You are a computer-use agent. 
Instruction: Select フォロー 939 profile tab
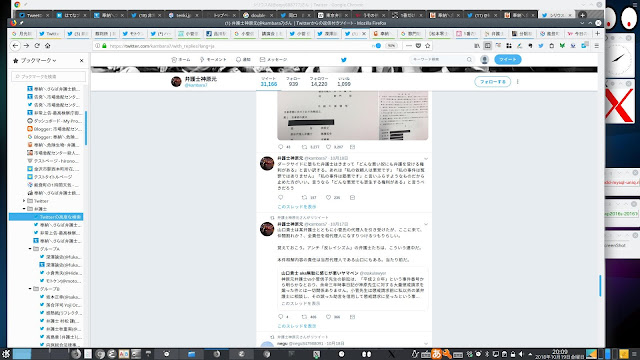coord(293,82)
